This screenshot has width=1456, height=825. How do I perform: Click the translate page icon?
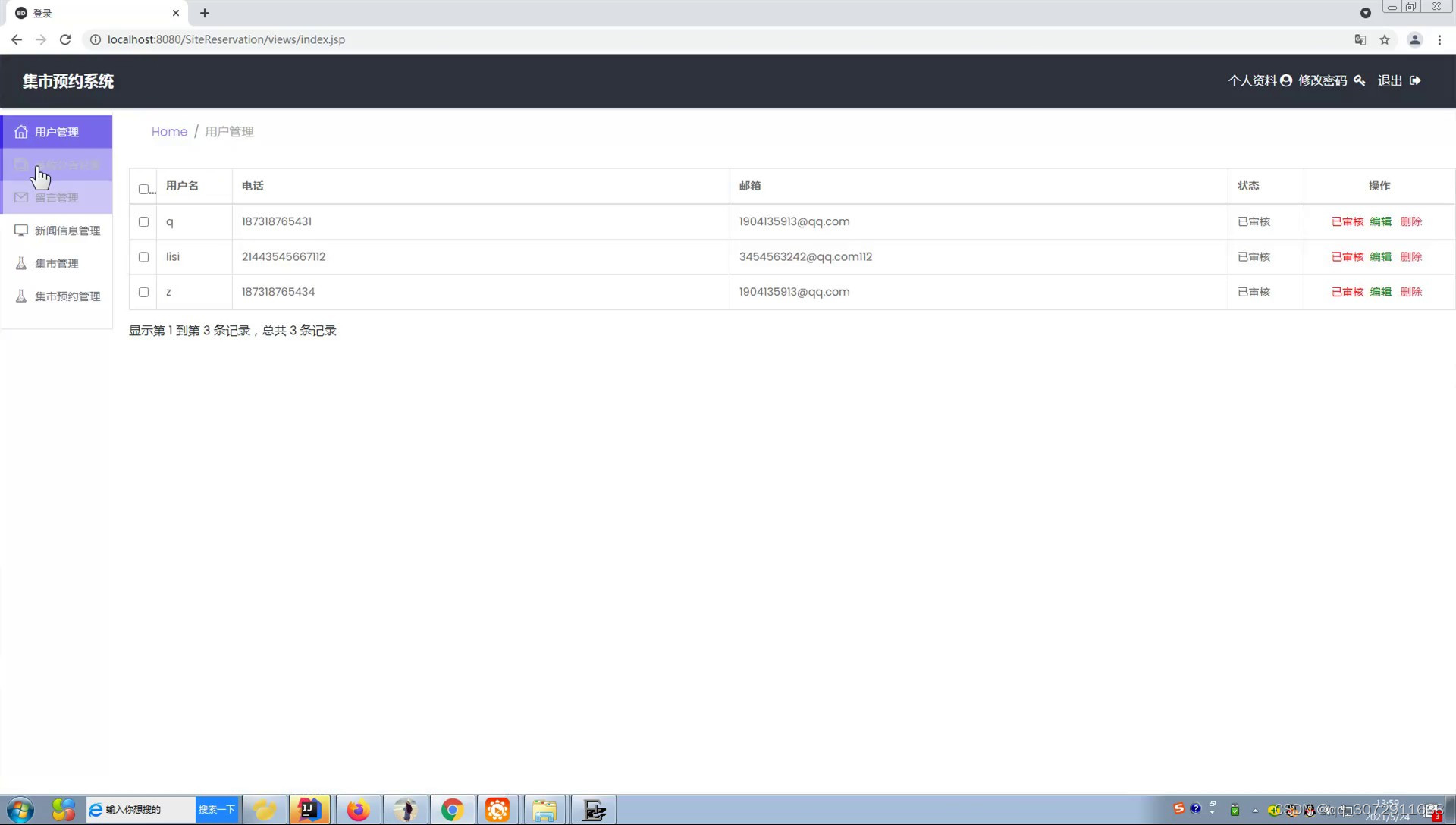pos(1360,39)
